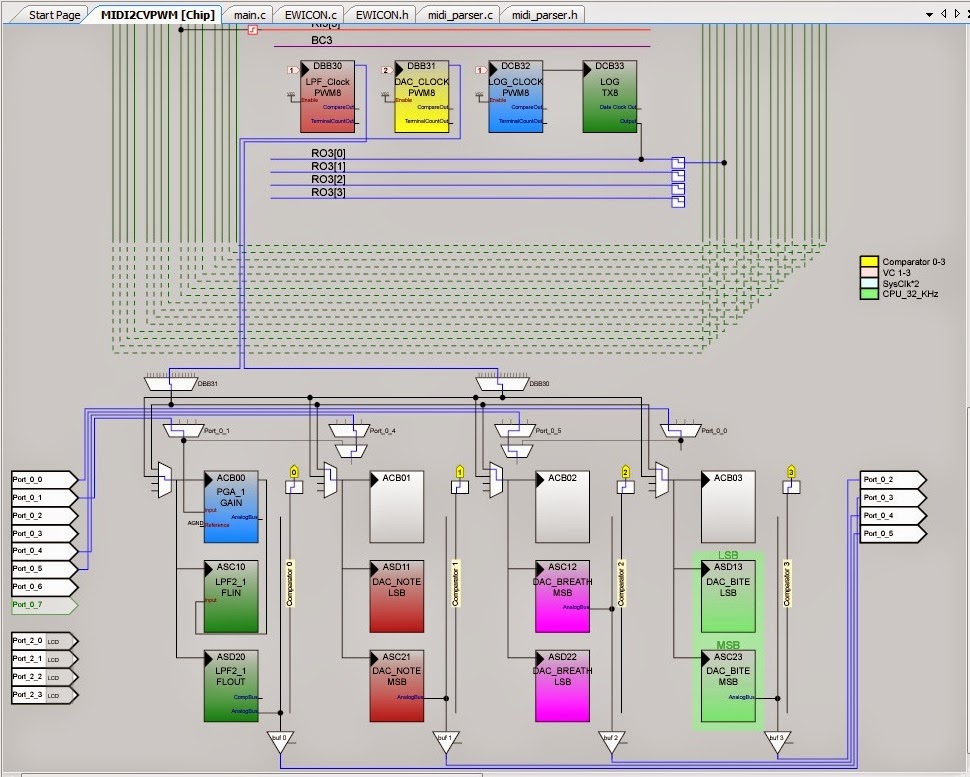Screen dimensions: 970x777
Task: Click the Port_2_3 LCD pin
Action: (x=45, y=695)
